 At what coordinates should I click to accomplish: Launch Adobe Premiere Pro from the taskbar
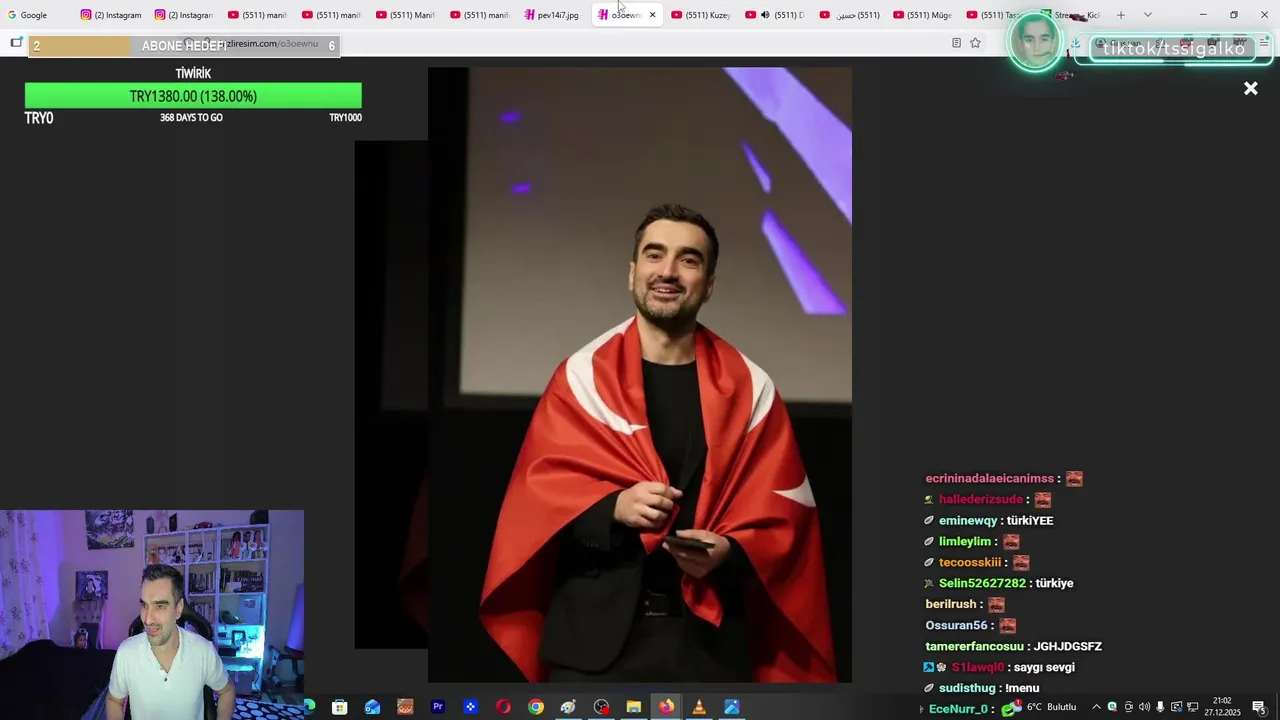[437, 707]
